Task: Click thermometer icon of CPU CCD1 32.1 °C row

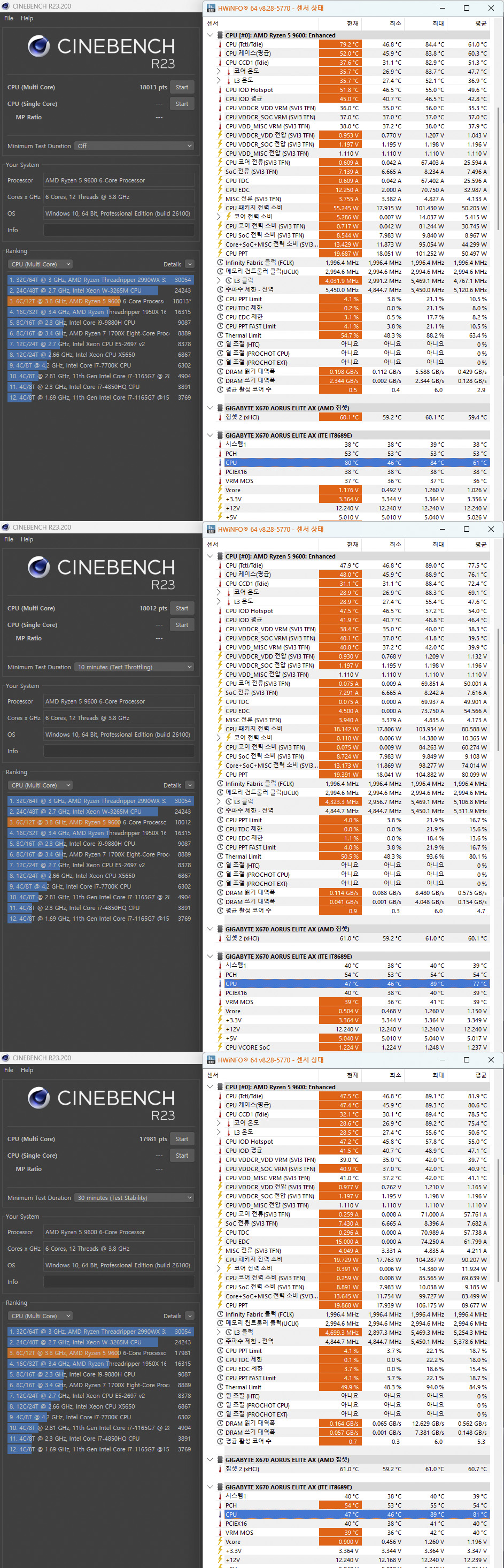Action: pos(220,1114)
